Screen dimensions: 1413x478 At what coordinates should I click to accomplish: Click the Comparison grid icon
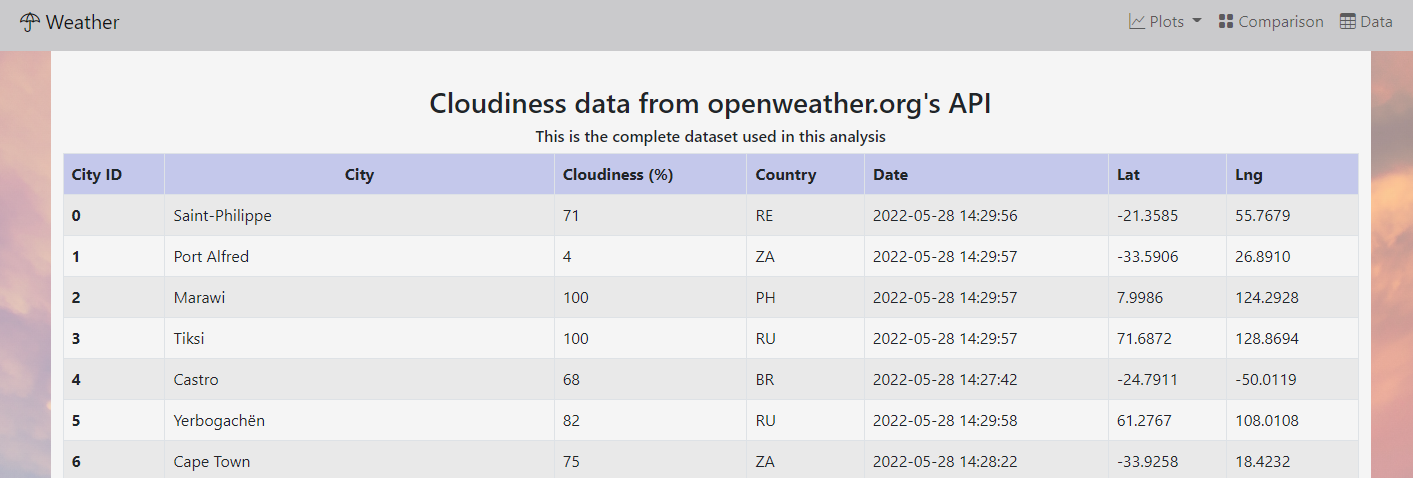1226,21
